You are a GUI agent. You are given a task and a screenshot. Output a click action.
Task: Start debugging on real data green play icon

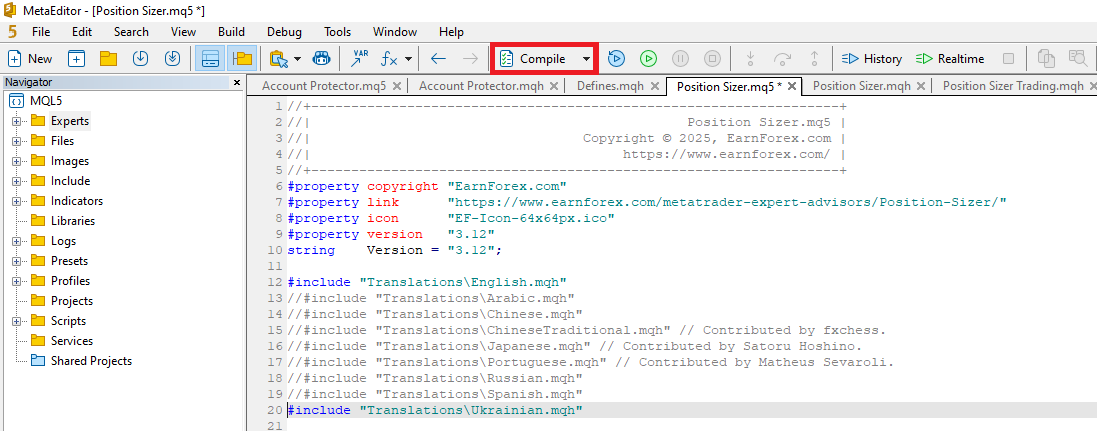tap(649, 59)
